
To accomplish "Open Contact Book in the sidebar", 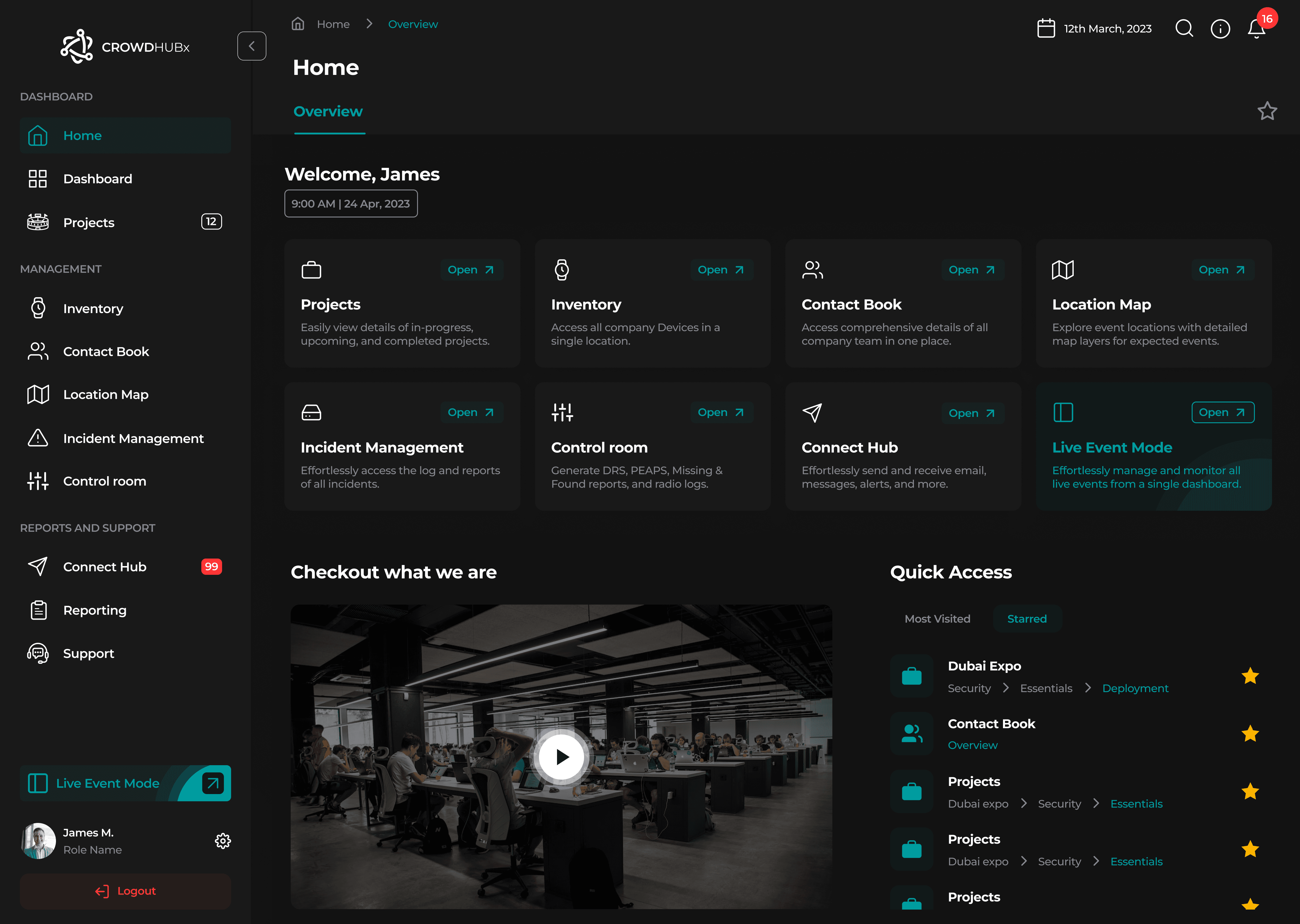I will pyautogui.click(x=125, y=352).
